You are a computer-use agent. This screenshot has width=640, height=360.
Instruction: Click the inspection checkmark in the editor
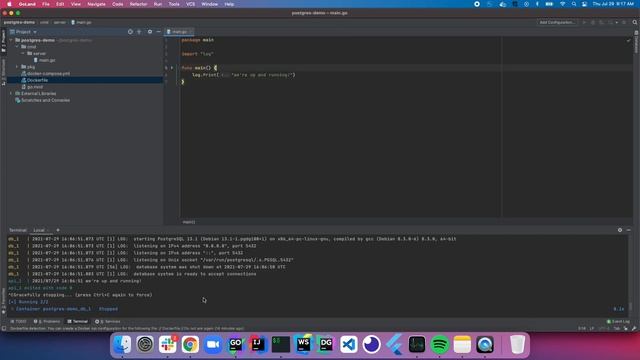click(628, 40)
